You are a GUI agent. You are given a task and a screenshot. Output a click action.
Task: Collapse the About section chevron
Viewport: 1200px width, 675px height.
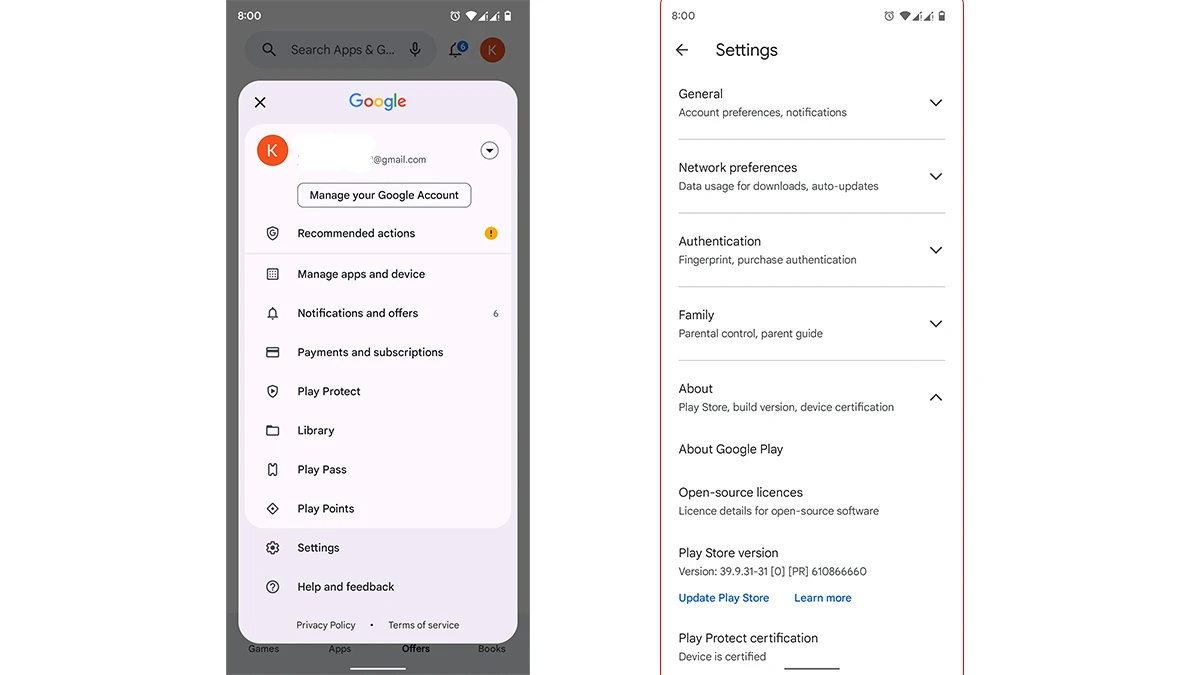pyautogui.click(x=936, y=398)
